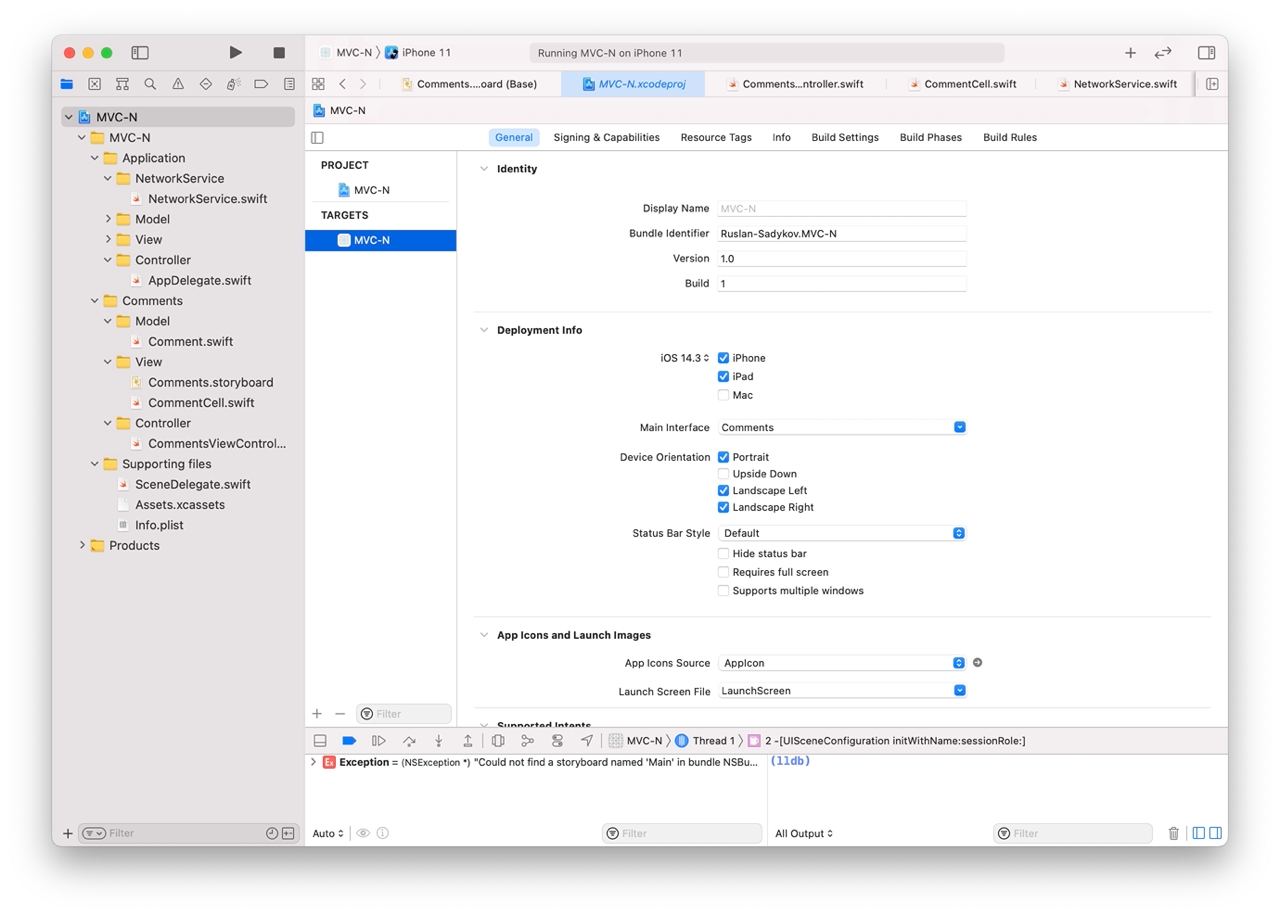Image resolution: width=1280 pixels, height=915 pixels.
Task: Hide the navigator sidebar toggle in toolbar
Action: pos(140,52)
